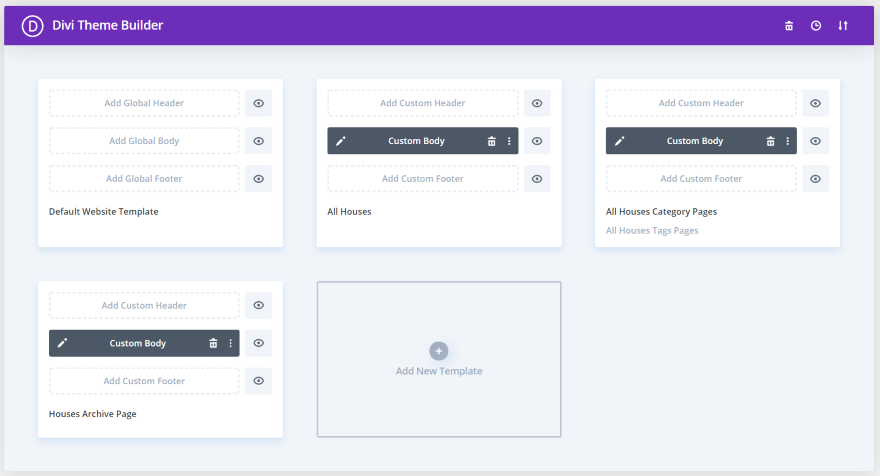
Task: Add Custom Header to Houses Archive Page
Action: click(144, 305)
